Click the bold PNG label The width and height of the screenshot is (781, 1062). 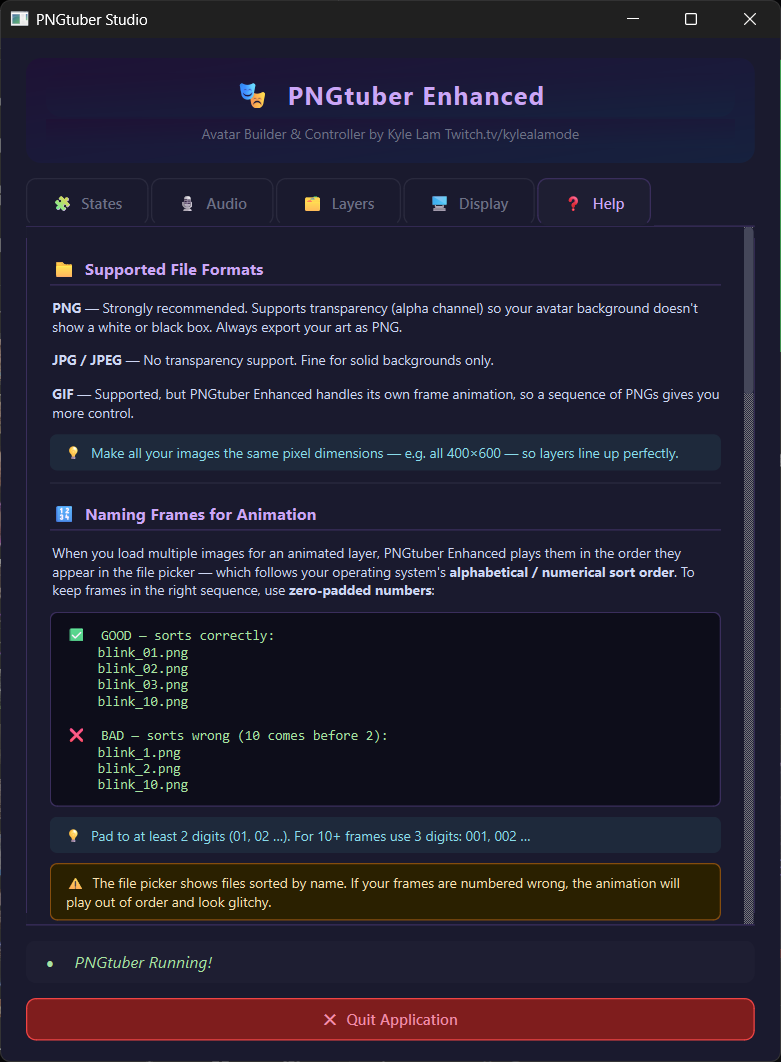click(66, 308)
